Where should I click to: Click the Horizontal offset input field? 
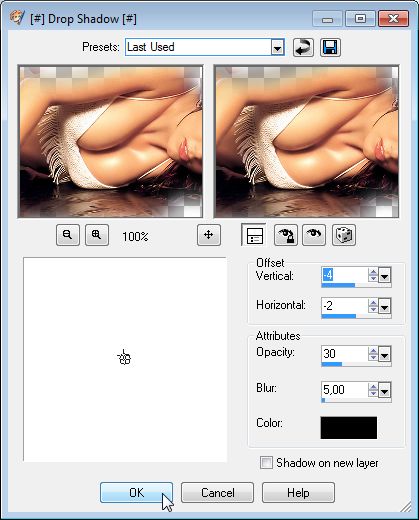pos(345,306)
